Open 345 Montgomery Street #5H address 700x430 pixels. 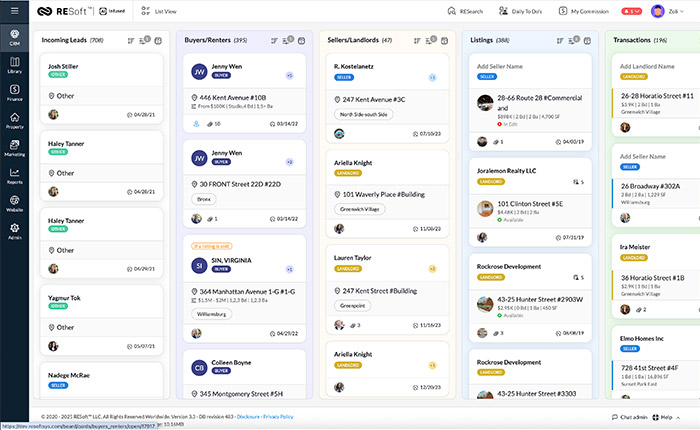pos(241,394)
